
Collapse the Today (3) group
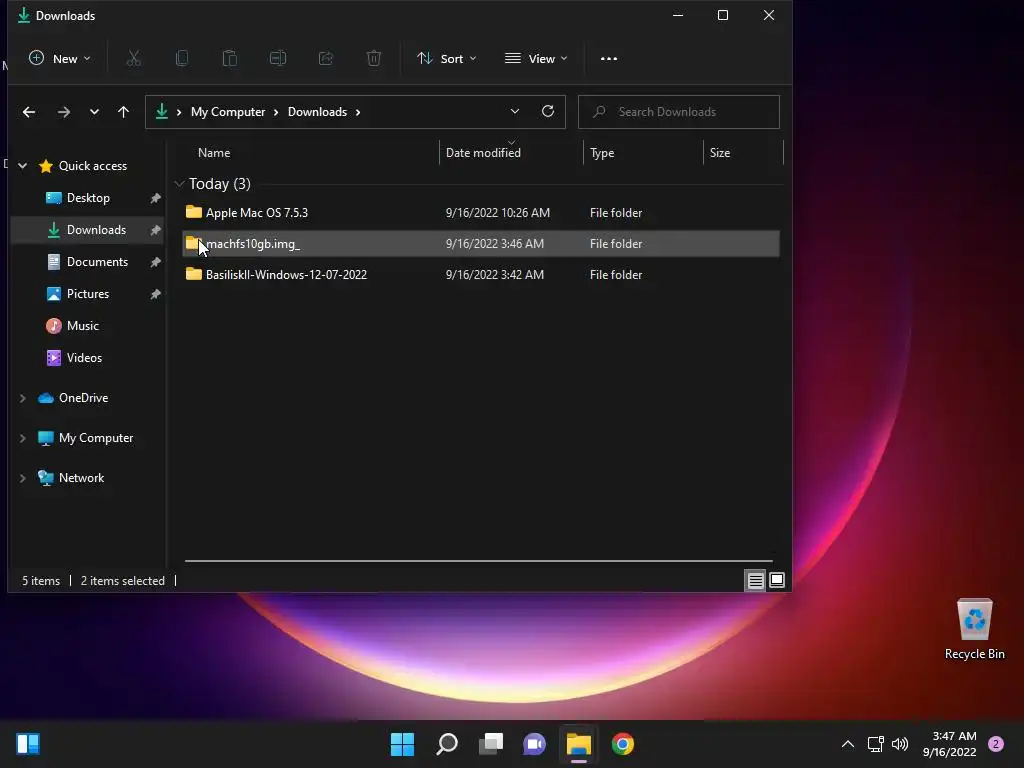pos(180,184)
